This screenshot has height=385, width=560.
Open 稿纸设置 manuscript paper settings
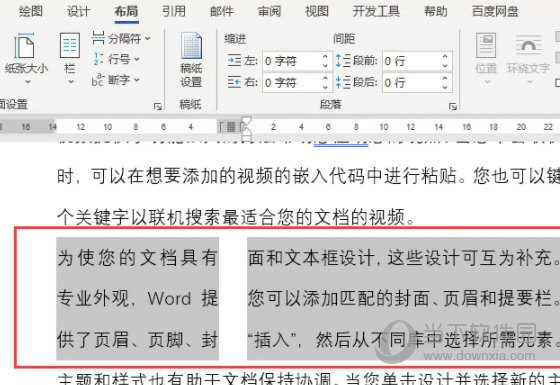[x=191, y=59]
